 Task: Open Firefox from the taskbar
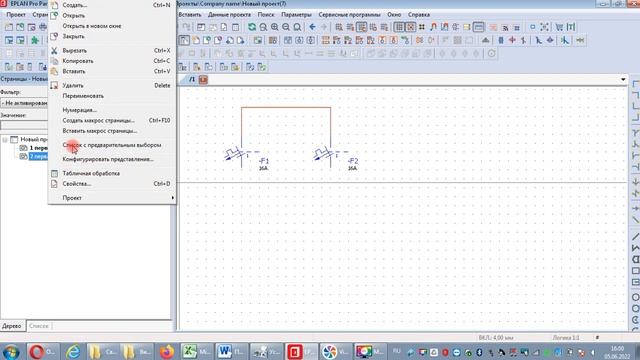tap(167, 352)
